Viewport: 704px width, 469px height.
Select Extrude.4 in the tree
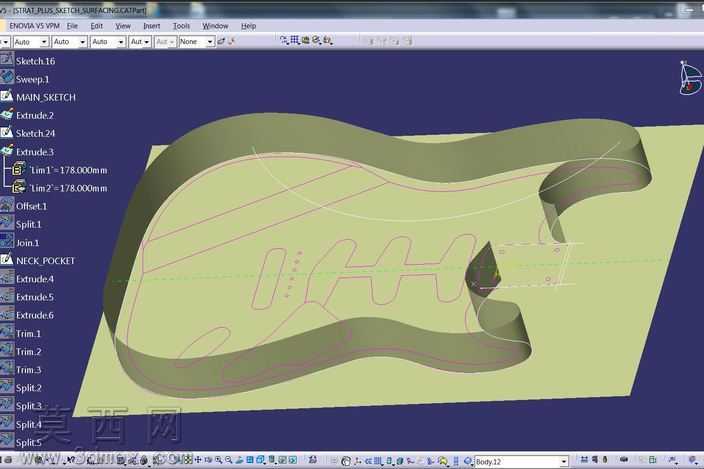click(x=35, y=279)
